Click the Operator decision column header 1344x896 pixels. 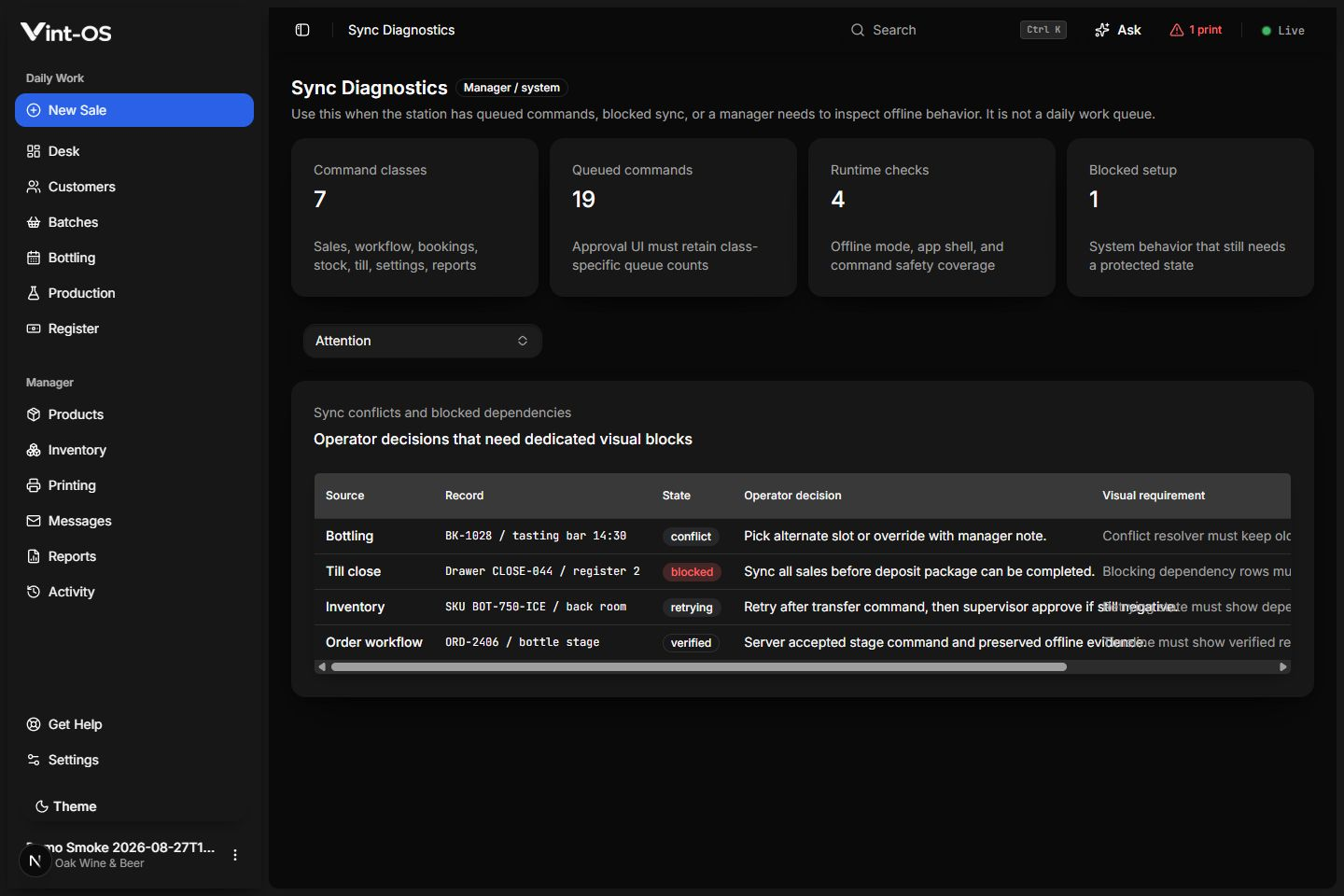point(792,496)
